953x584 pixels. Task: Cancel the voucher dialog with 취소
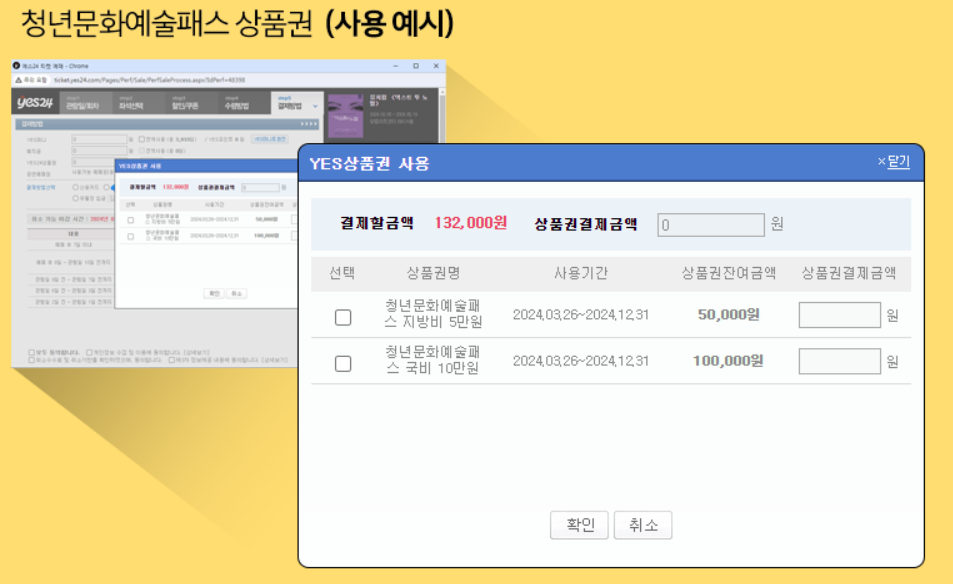643,524
